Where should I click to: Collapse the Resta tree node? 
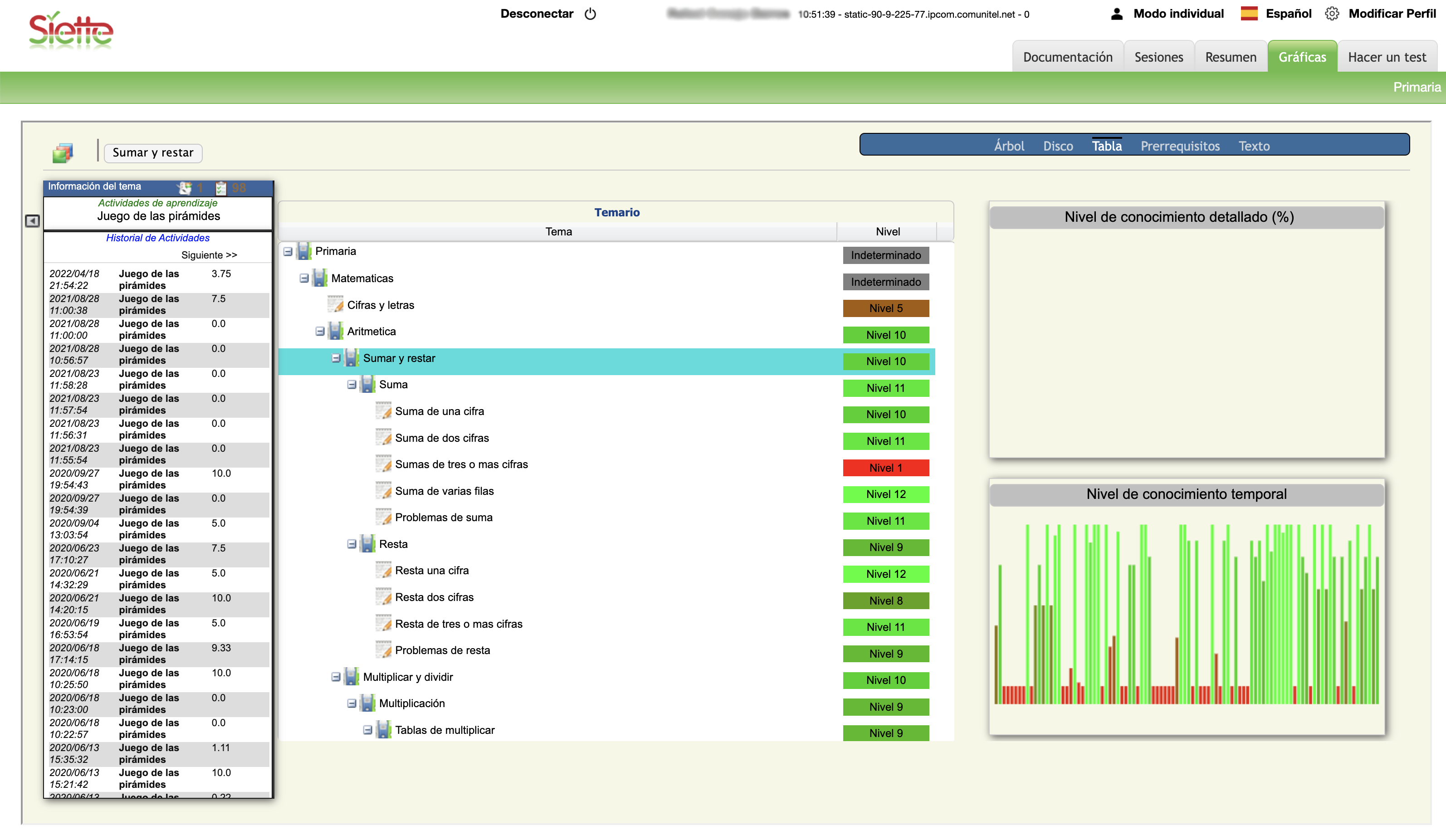352,544
